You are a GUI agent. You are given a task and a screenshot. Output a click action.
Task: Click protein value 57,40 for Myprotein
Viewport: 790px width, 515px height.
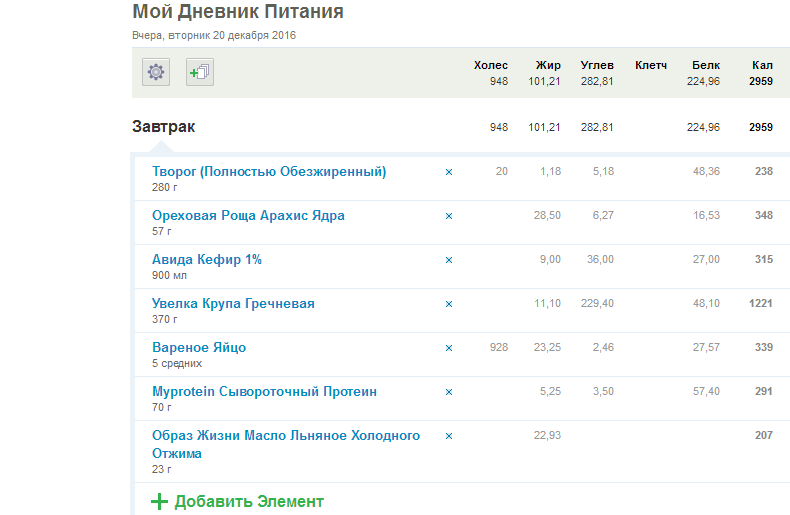pyautogui.click(x=706, y=391)
